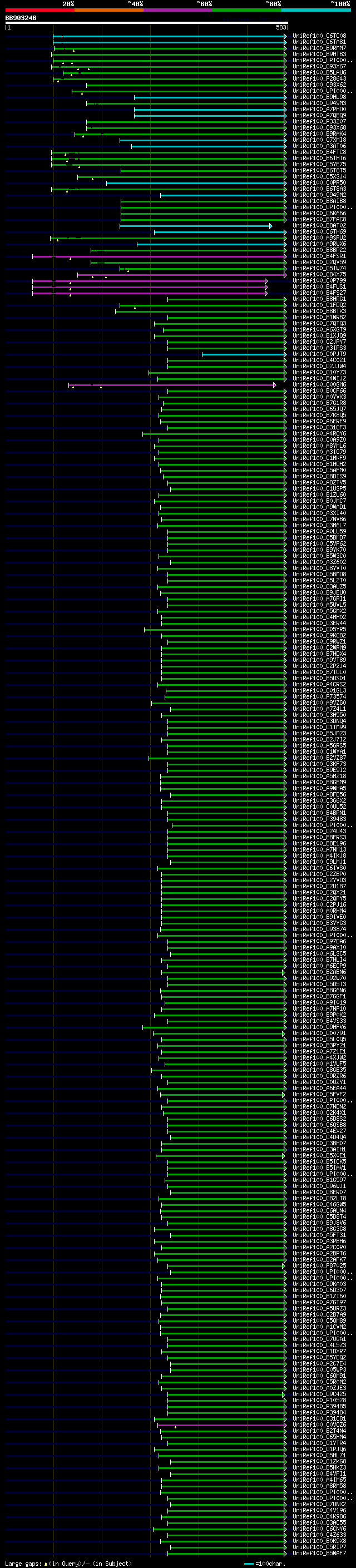Open the UniRef100_Q7UNX2 entry
The width and height of the screenshot is (356, 1568).
click(x=319, y=1504)
